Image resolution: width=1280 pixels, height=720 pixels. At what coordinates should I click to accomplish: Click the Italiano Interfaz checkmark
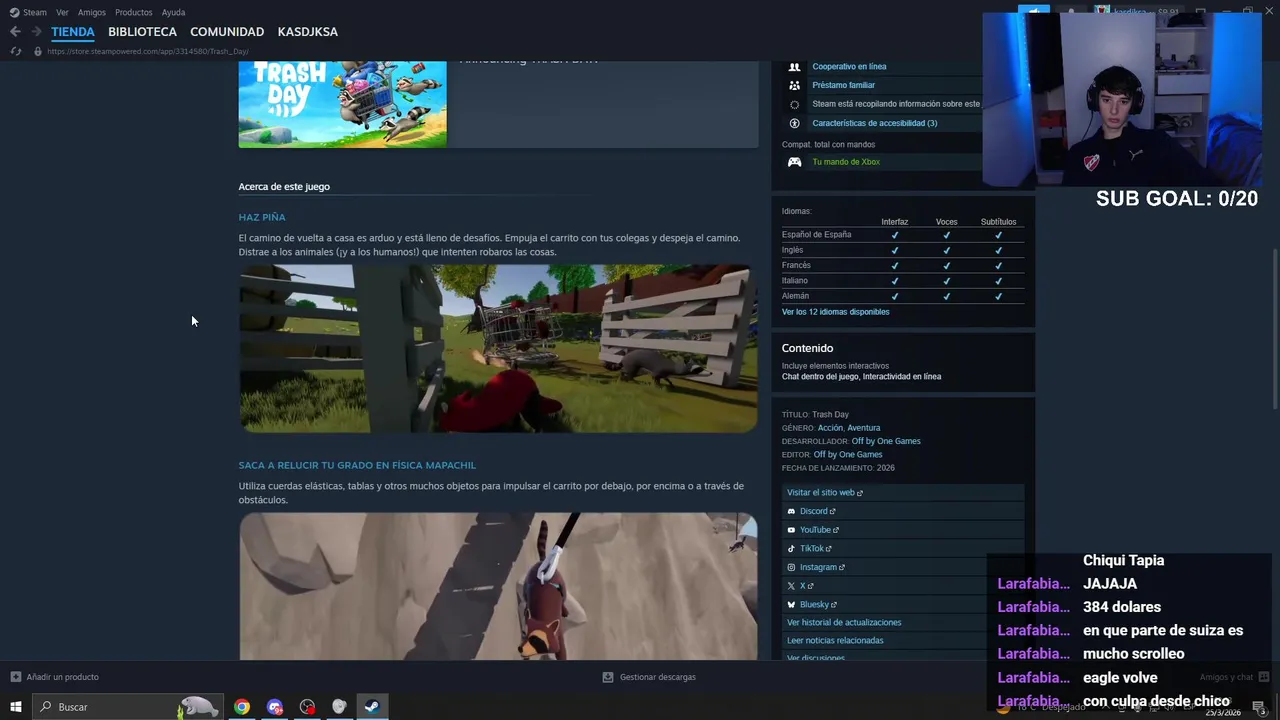(895, 281)
